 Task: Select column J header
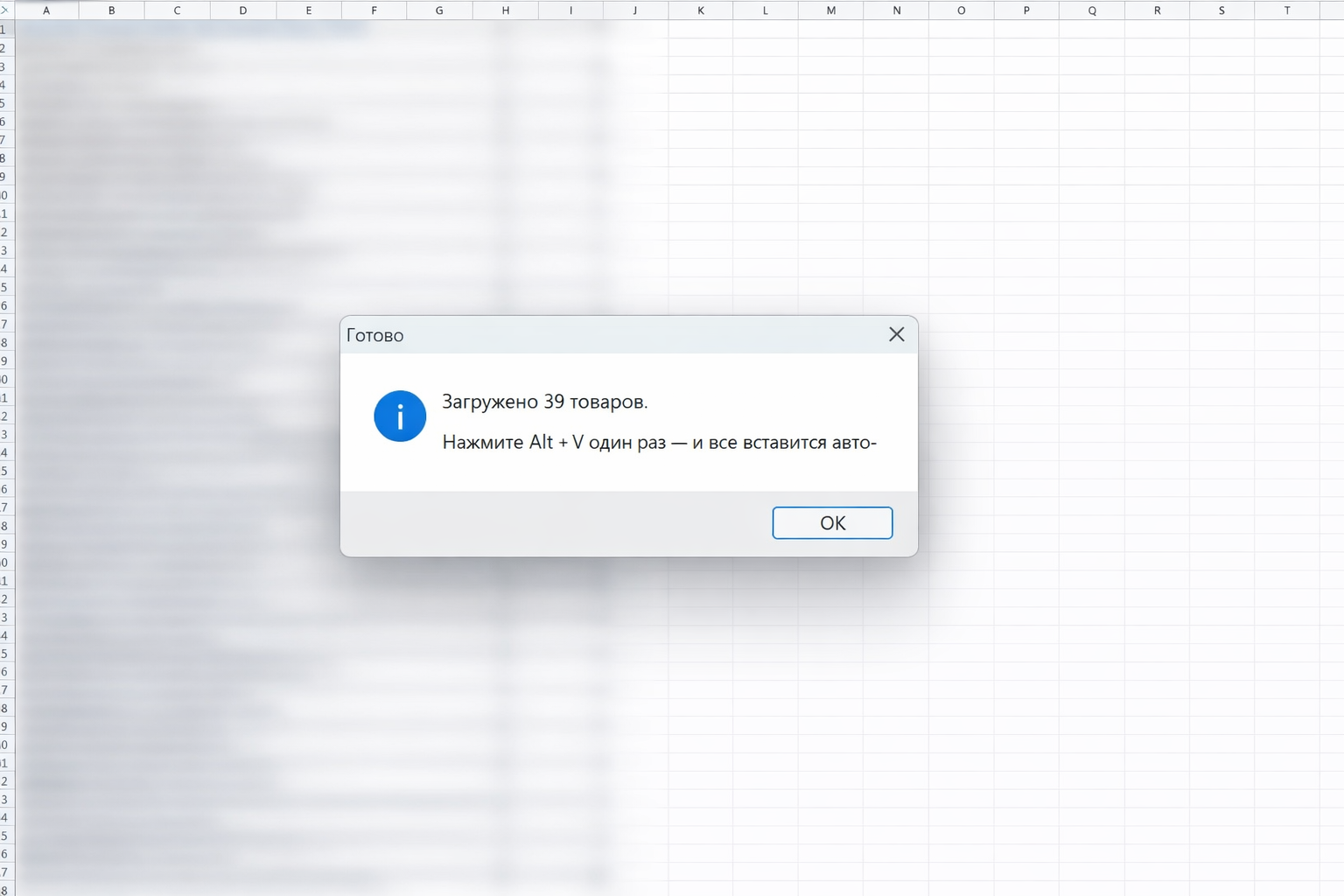coord(635,10)
